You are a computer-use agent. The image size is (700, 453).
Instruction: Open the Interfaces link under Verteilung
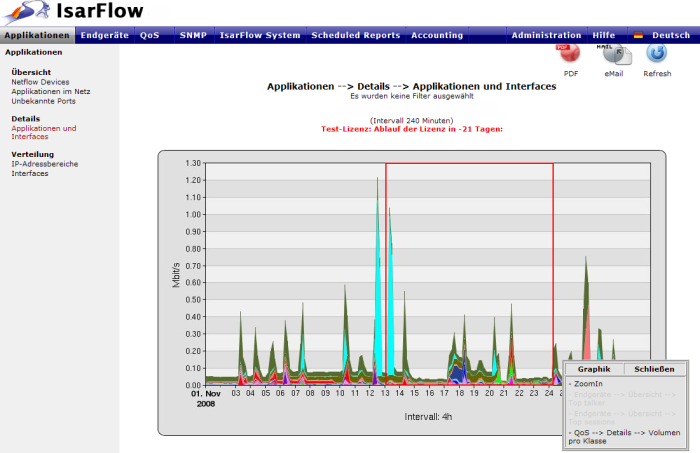tap(30, 173)
